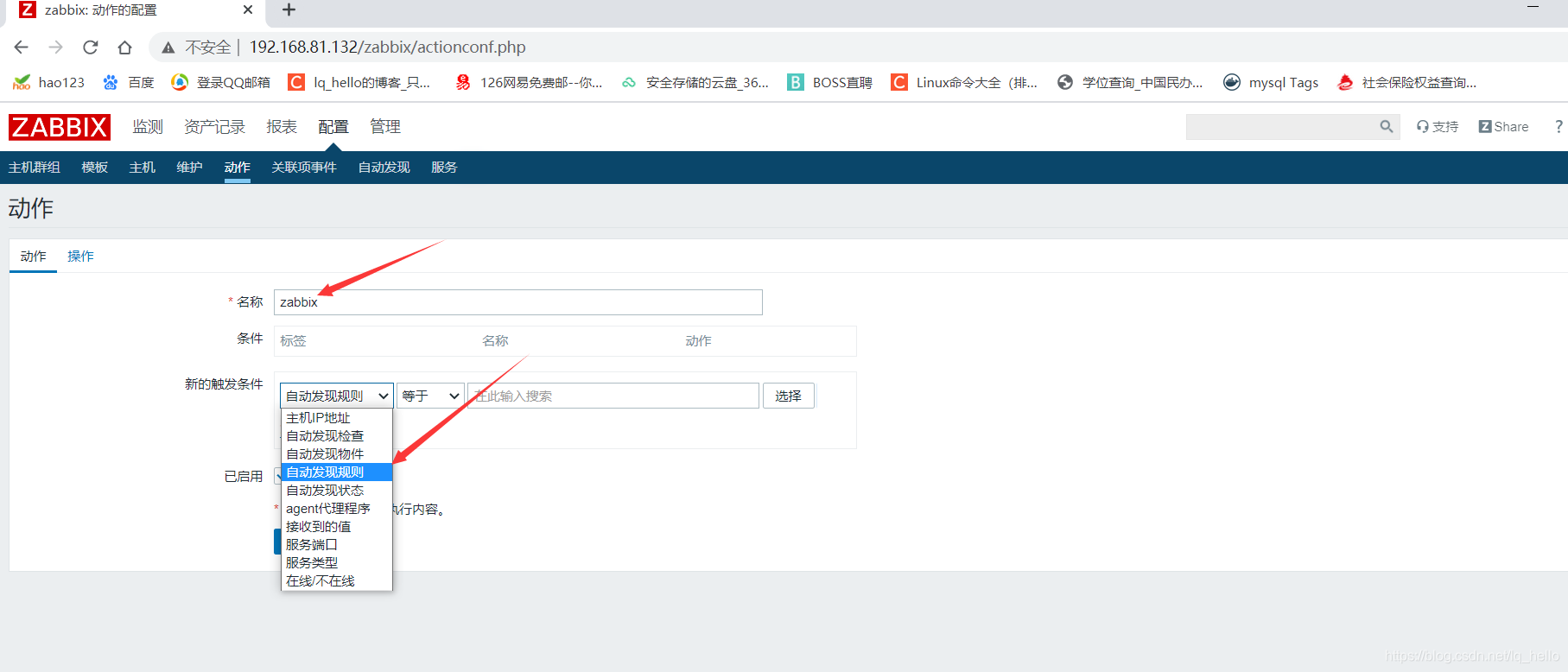Select 主机IP地址 from the dropdown list
The width and height of the screenshot is (1568, 672).
pyautogui.click(x=337, y=418)
